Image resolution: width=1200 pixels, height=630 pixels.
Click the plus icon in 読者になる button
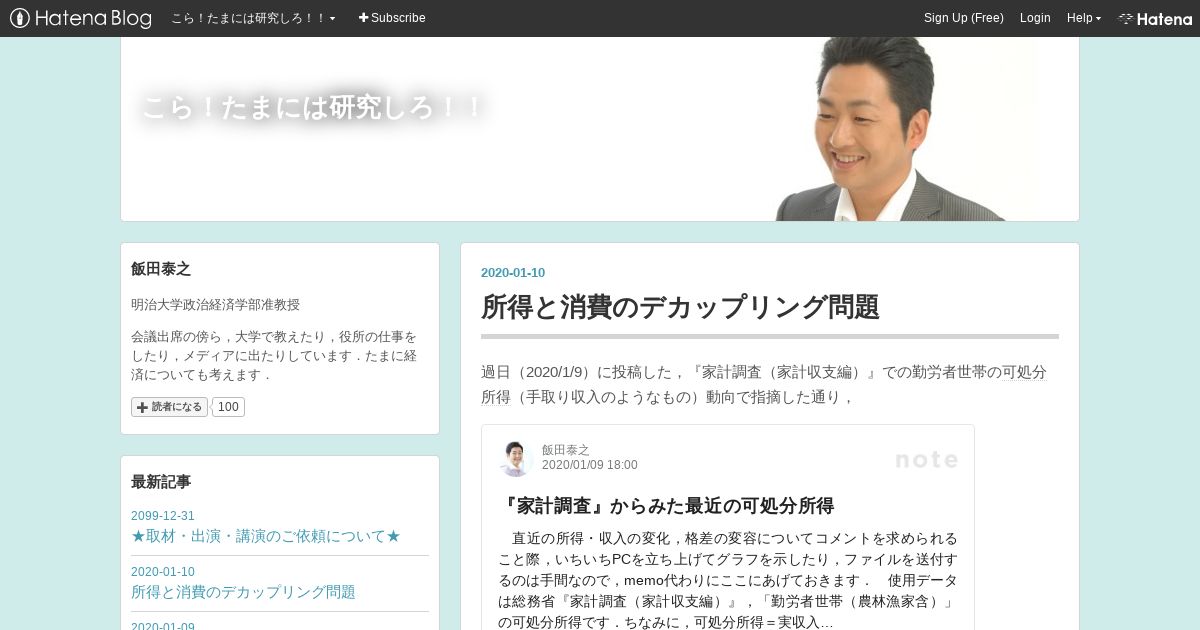[x=142, y=407]
